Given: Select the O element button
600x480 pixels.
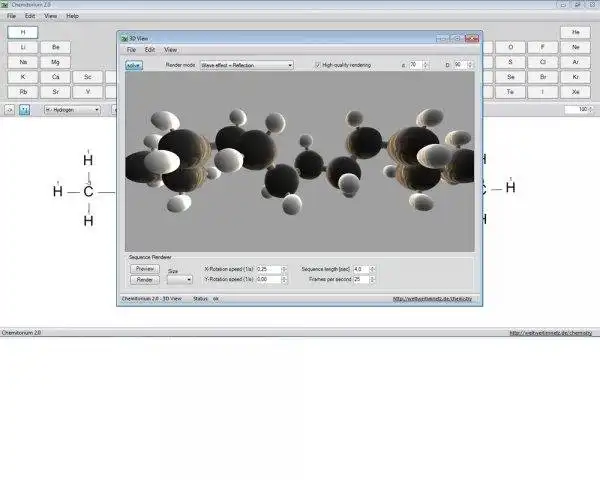Looking at the screenshot, I should click(x=510, y=47).
